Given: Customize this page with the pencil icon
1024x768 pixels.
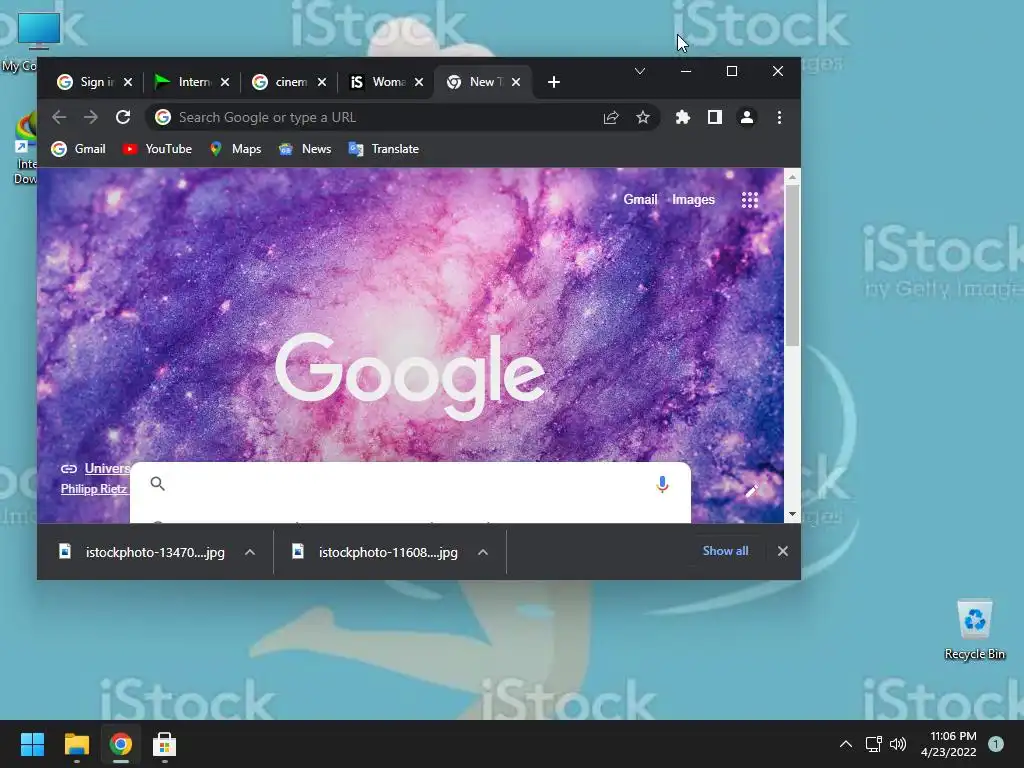Looking at the screenshot, I should point(752,490).
